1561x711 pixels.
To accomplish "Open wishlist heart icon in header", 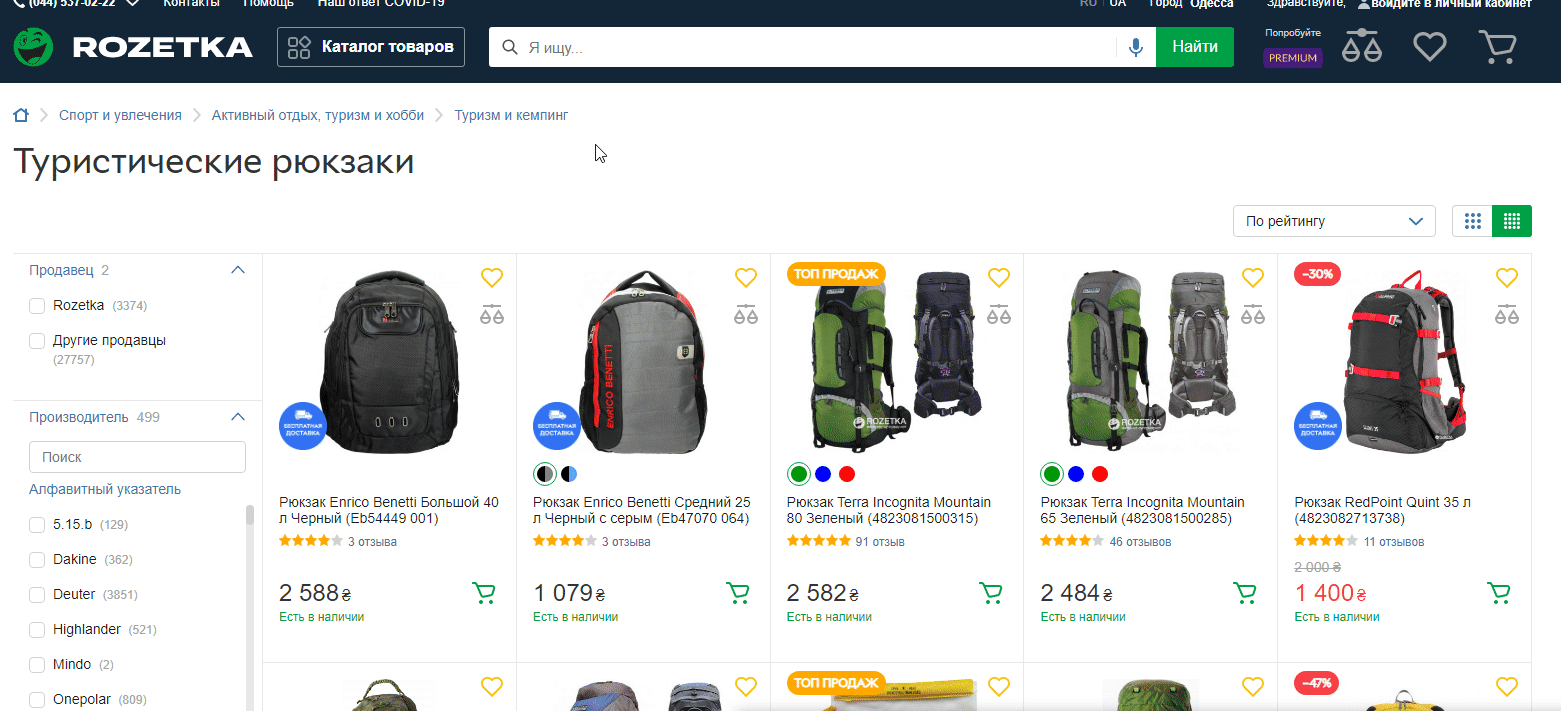I will coord(1430,47).
